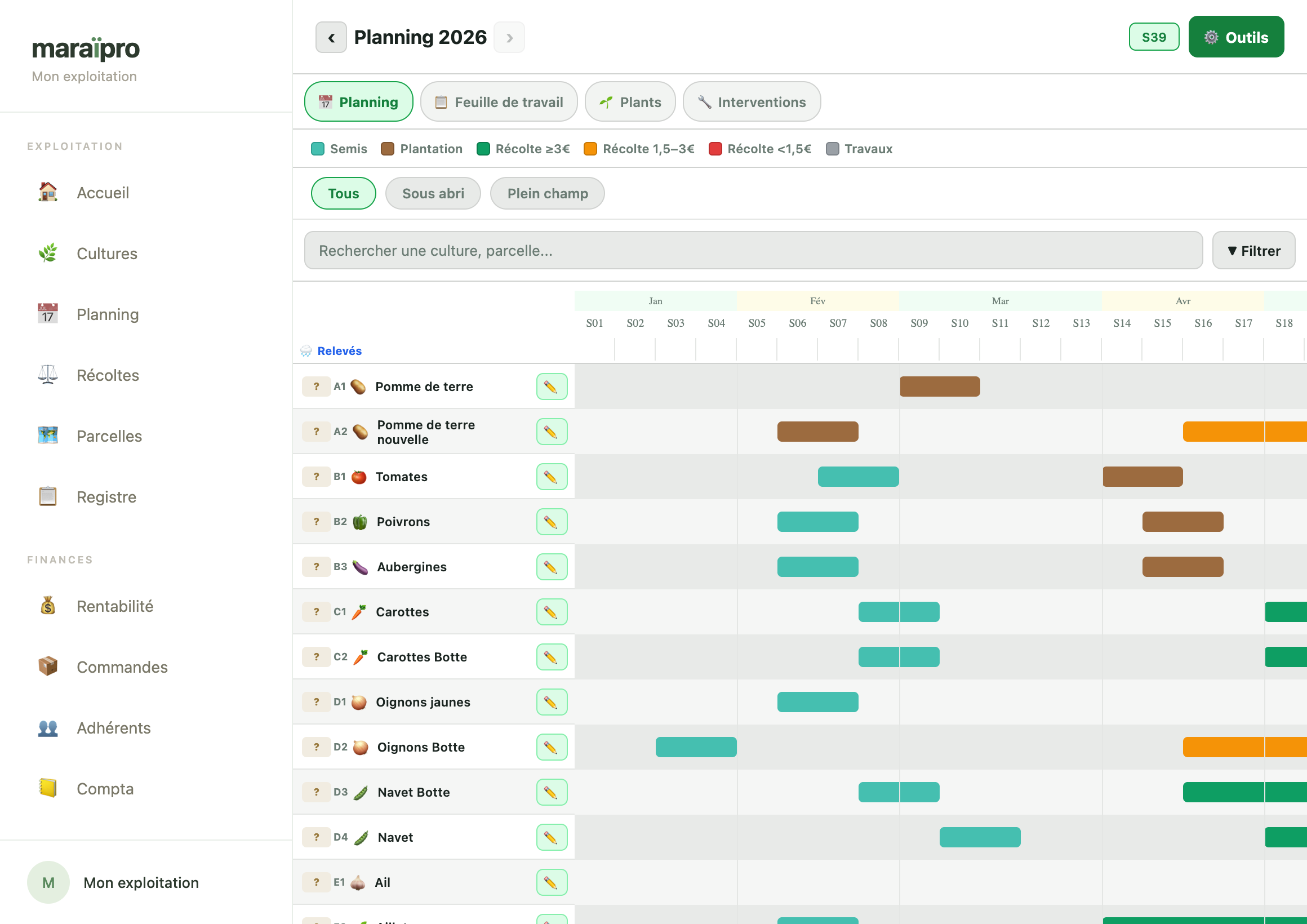Switch to Feuille de travail tab

point(499,102)
